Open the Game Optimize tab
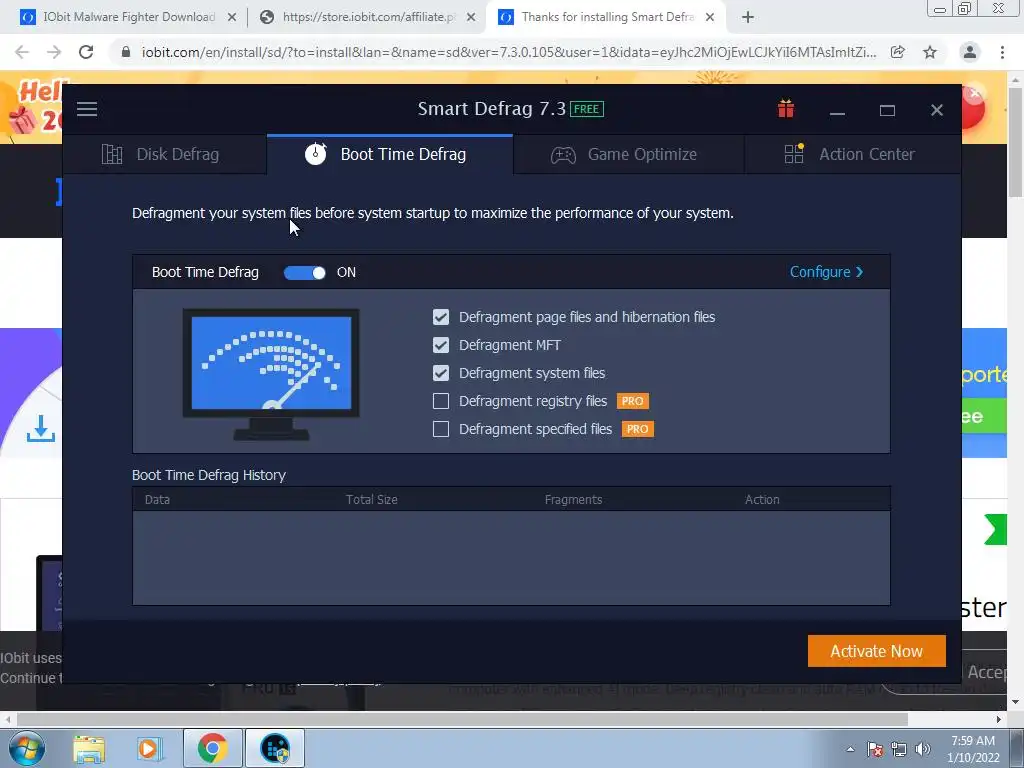This screenshot has height=768, width=1024. tap(628, 154)
